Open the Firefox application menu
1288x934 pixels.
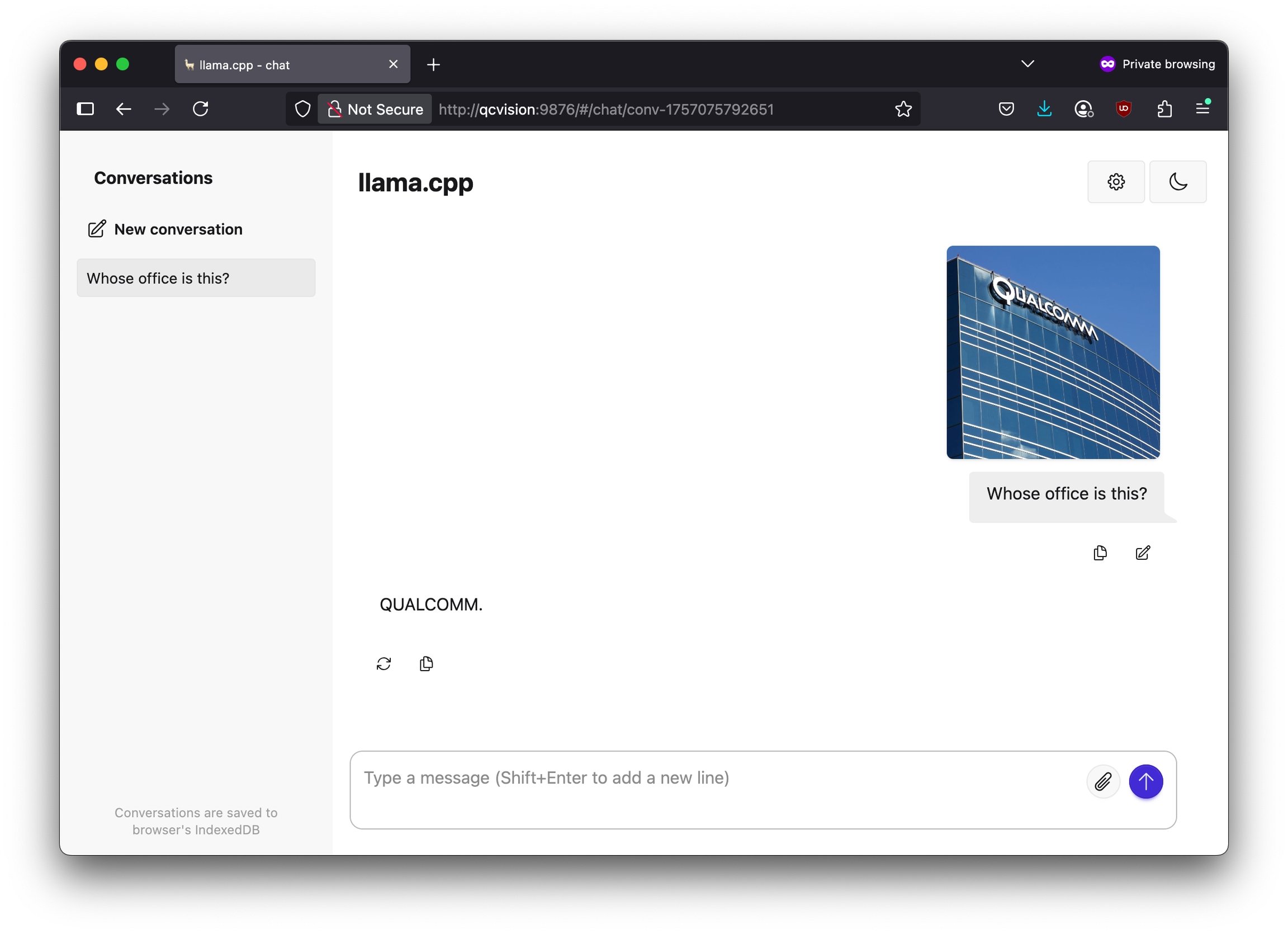point(1202,109)
